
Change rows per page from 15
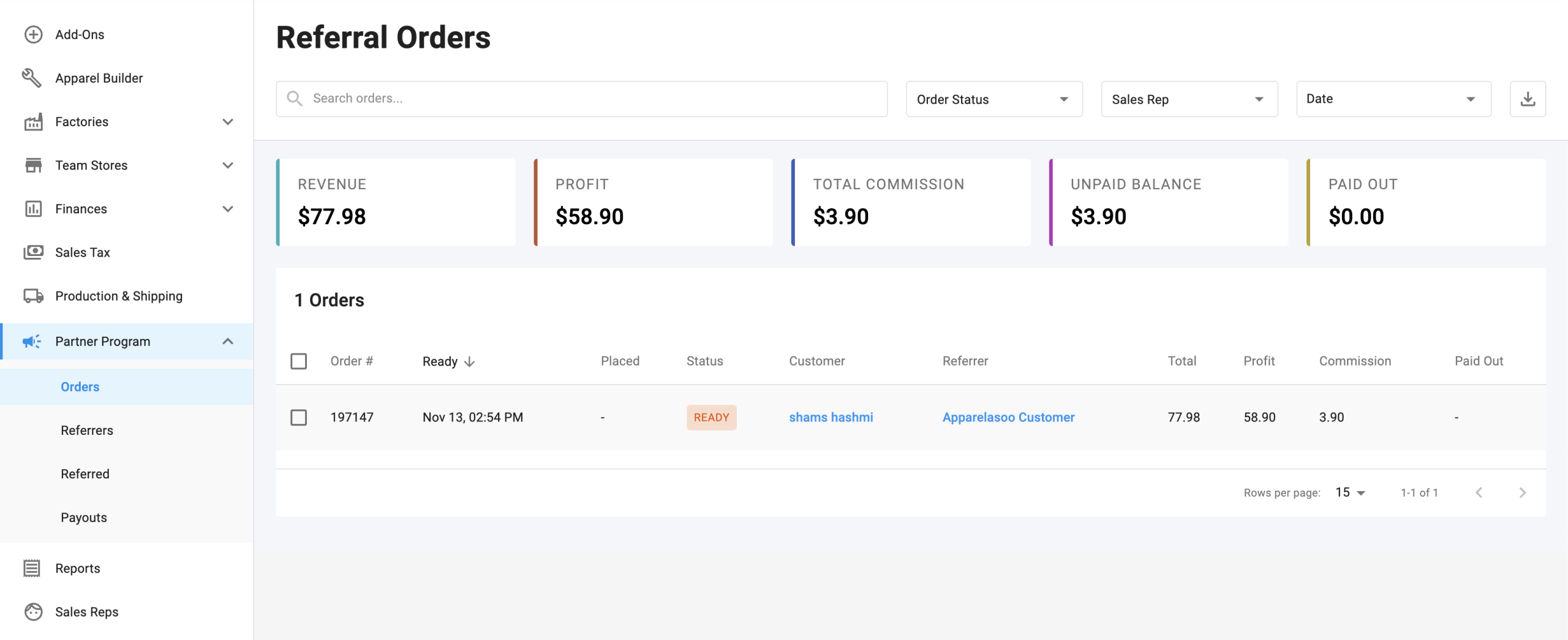1351,492
